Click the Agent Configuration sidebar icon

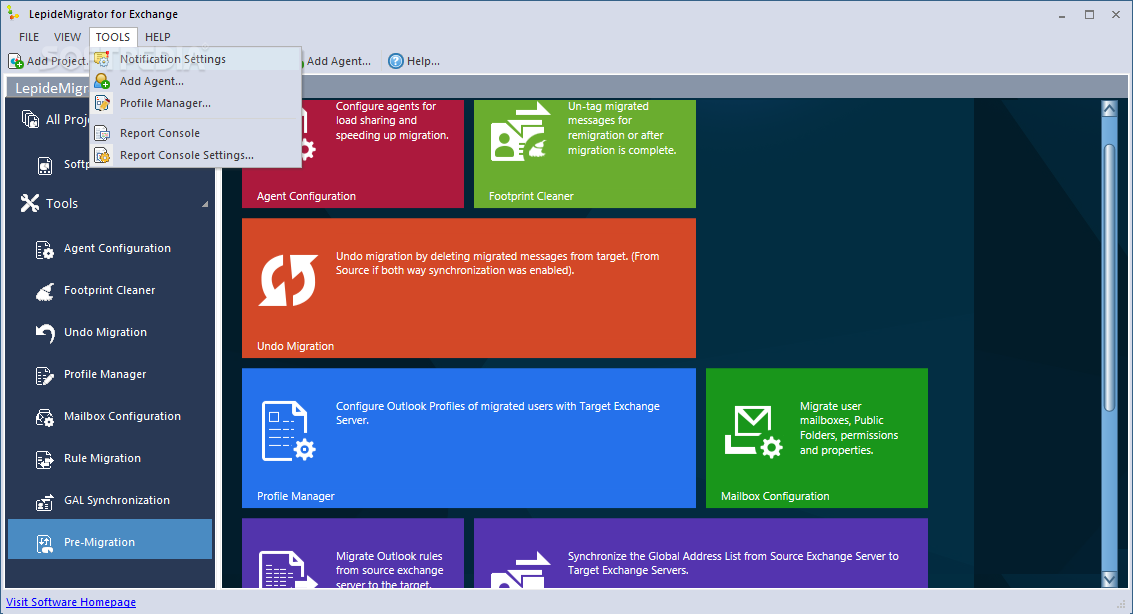point(45,250)
